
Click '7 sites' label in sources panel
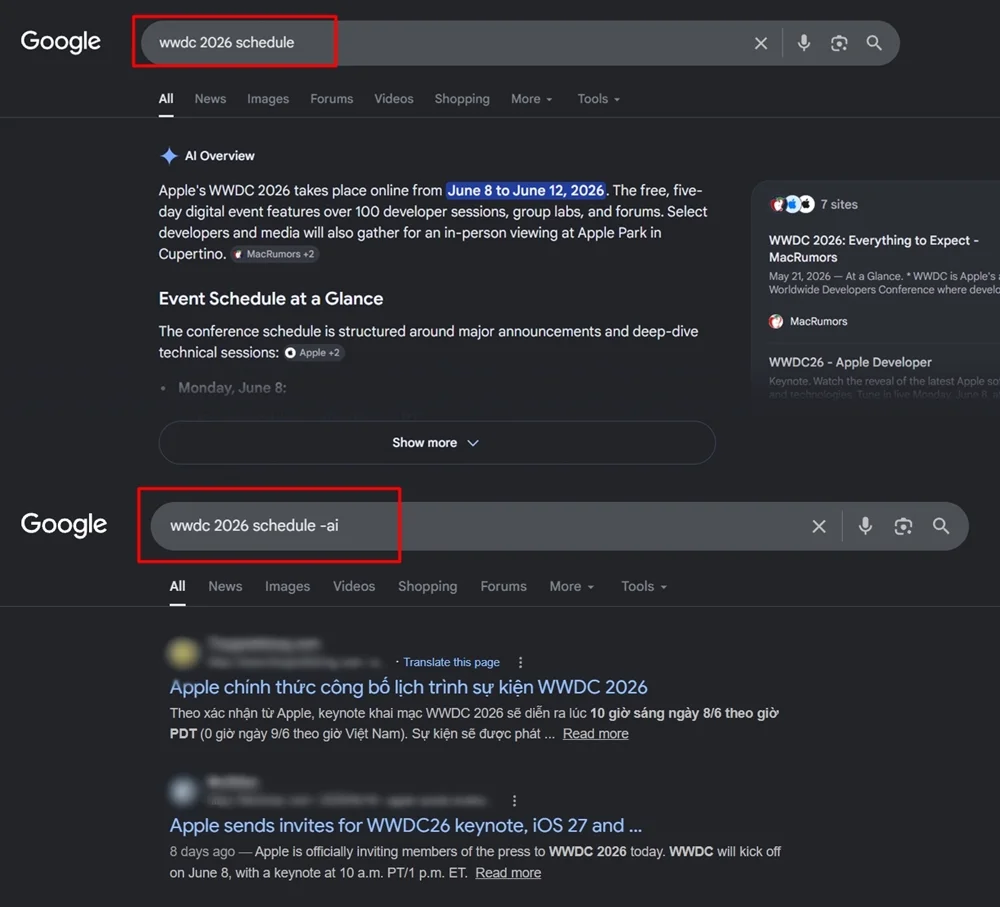coord(839,204)
